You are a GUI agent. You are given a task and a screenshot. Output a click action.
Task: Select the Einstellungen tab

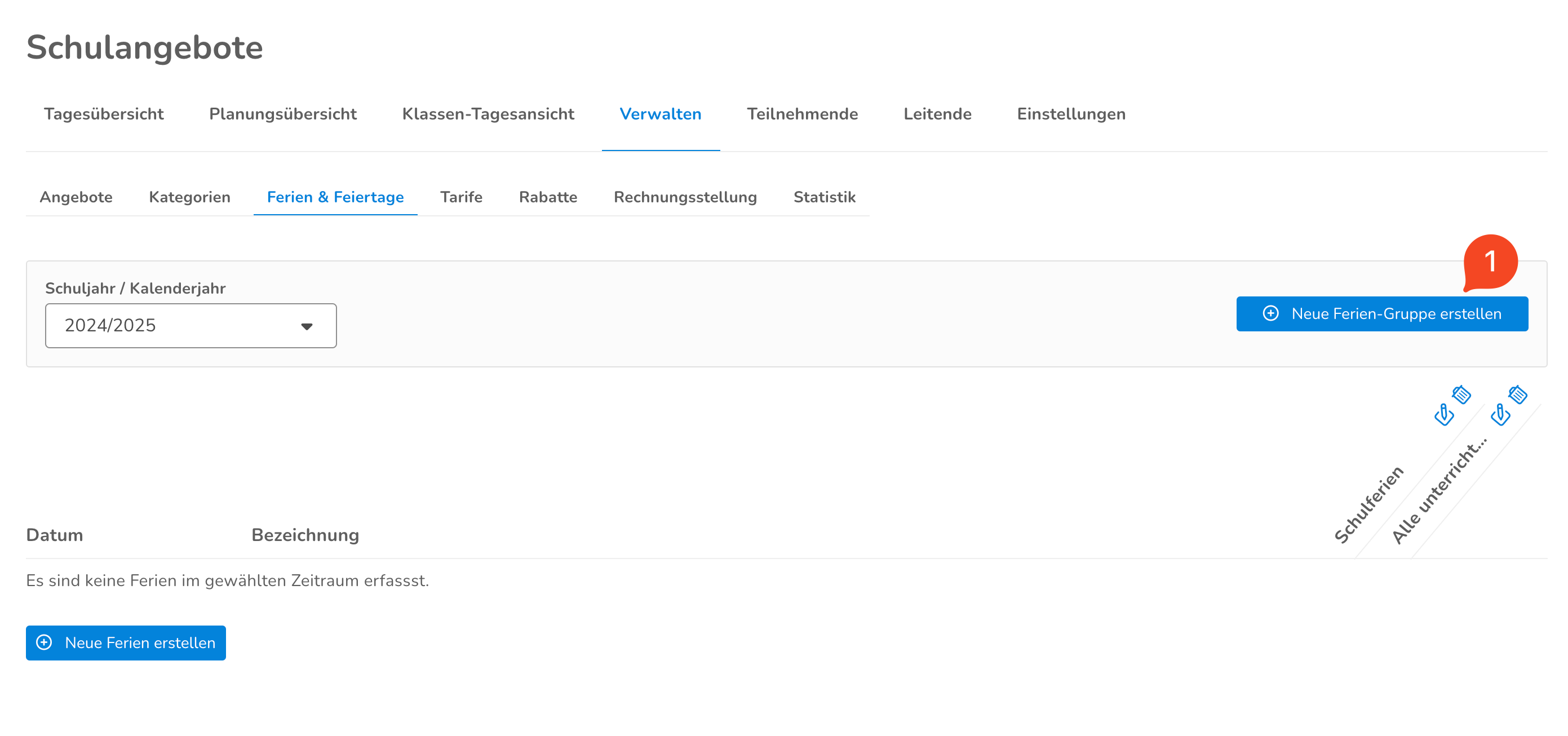tap(1071, 114)
